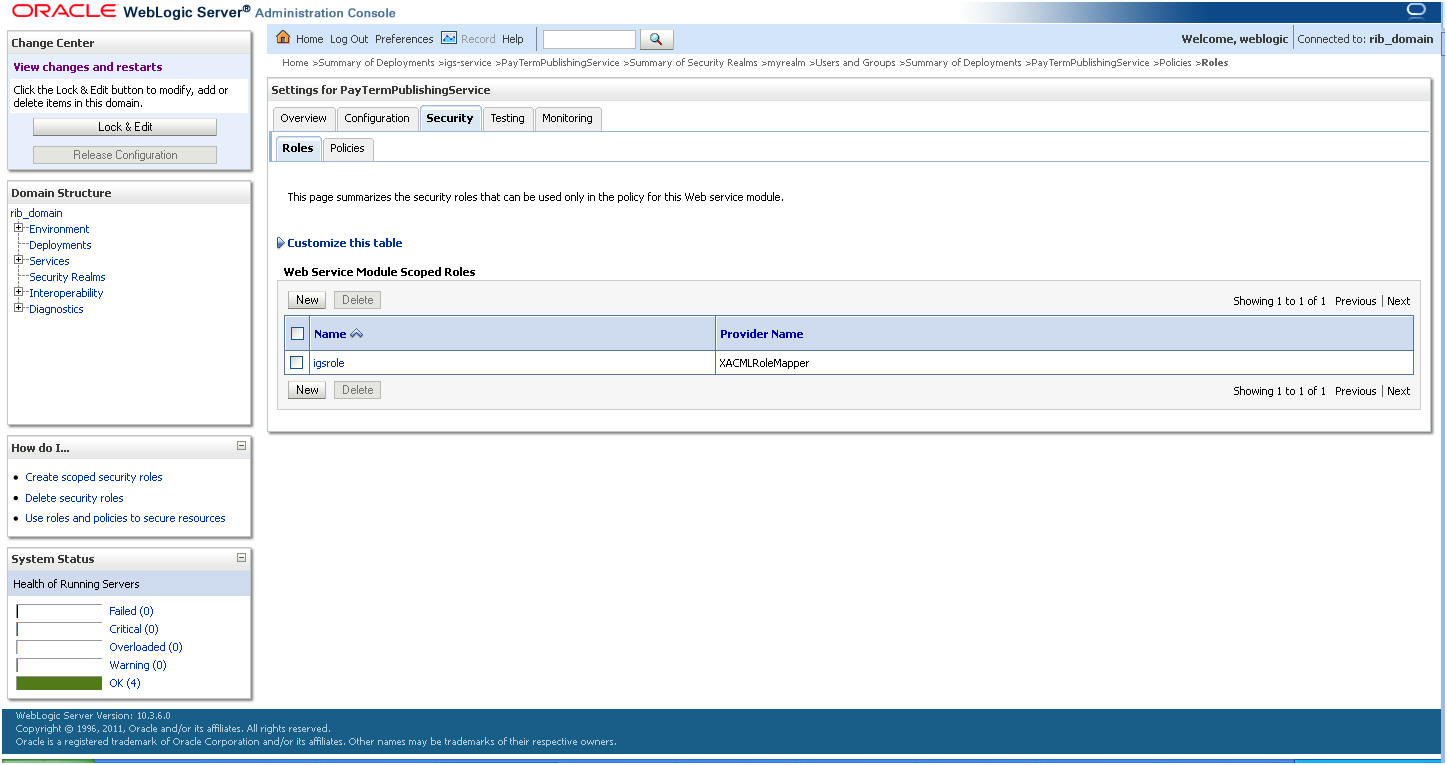Tick the select-all checkbox in the table header
The width and height of the screenshot is (1447, 765).
297,334
